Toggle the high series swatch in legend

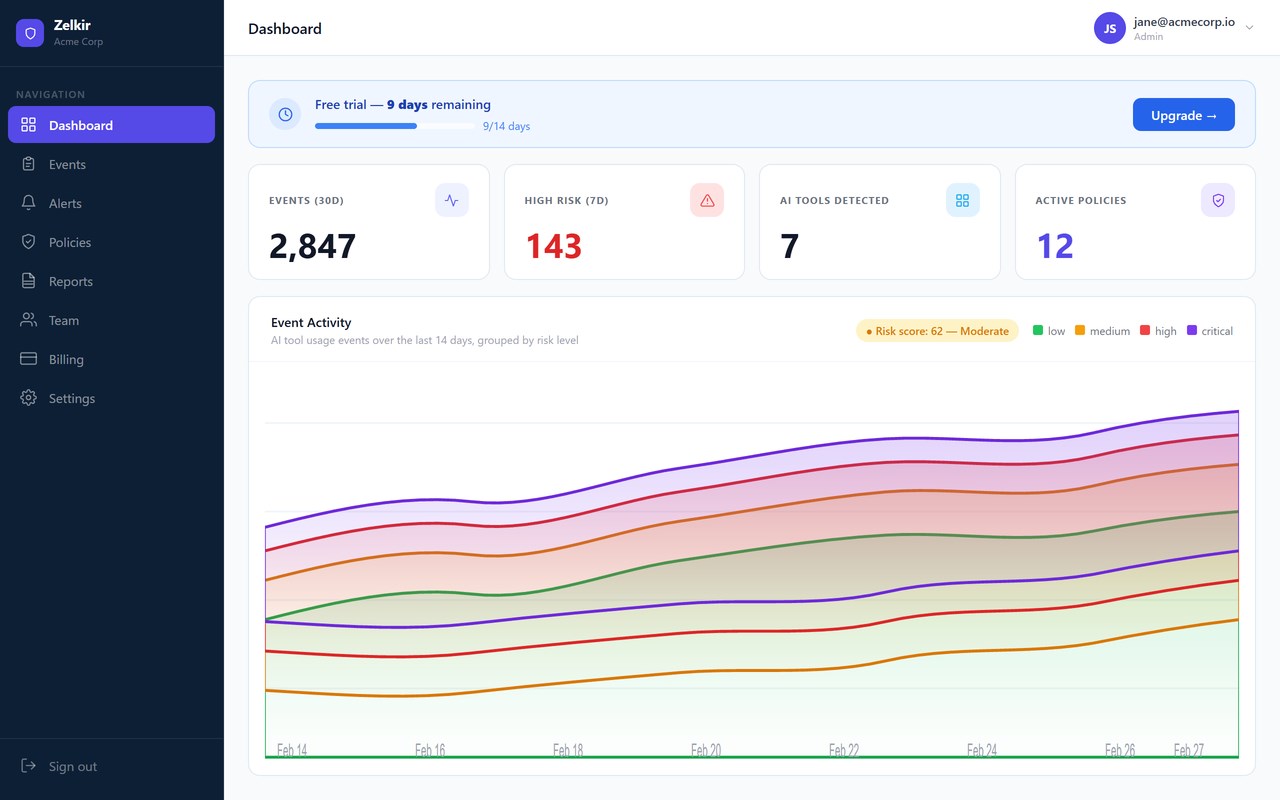click(x=1146, y=330)
